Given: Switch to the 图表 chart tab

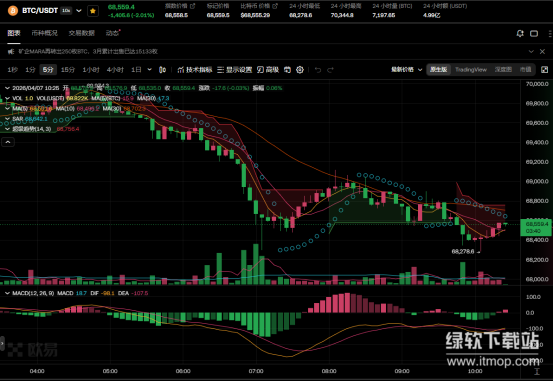Looking at the screenshot, I should click(x=14, y=33).
